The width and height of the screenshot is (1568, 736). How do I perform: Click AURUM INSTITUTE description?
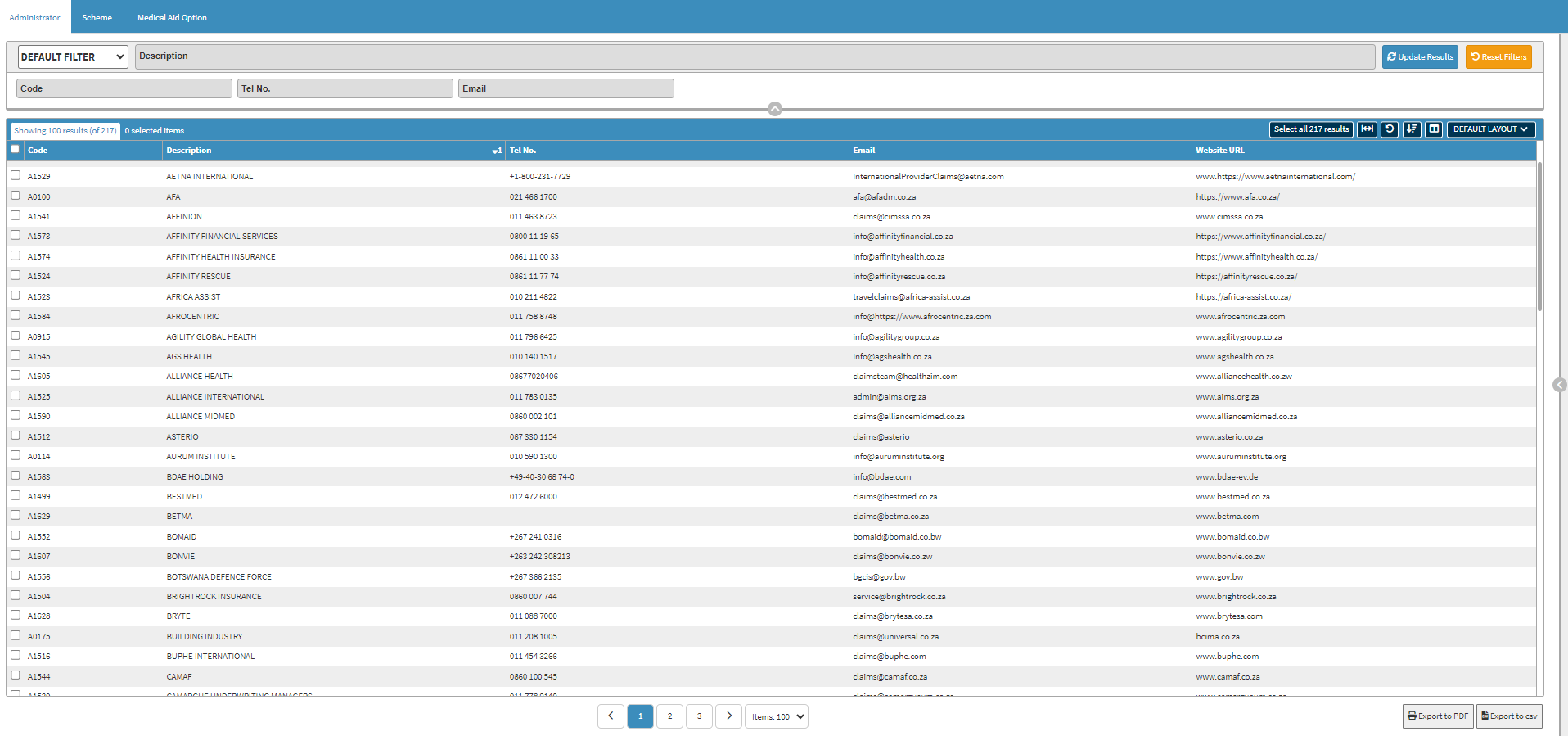click(x=201, y=457)
